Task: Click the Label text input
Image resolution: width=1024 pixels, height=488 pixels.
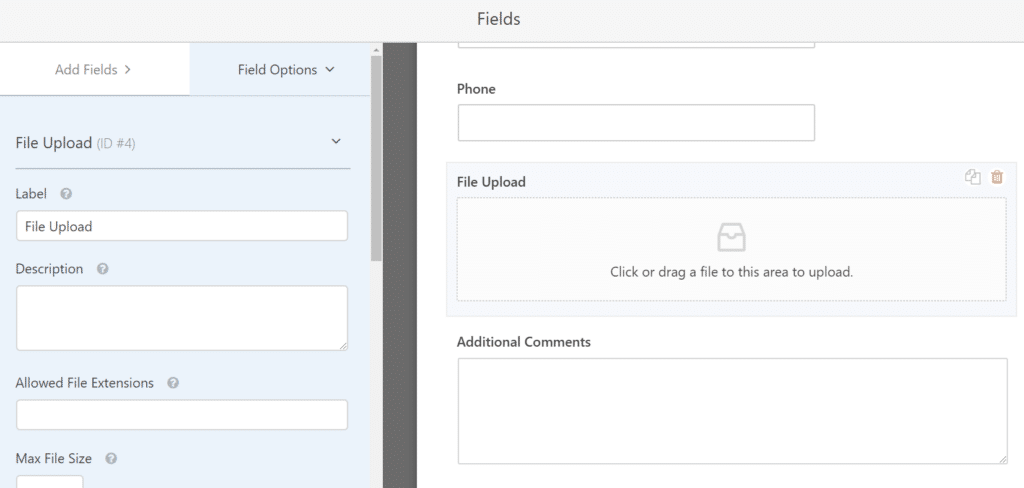Action: coord(182,226)
